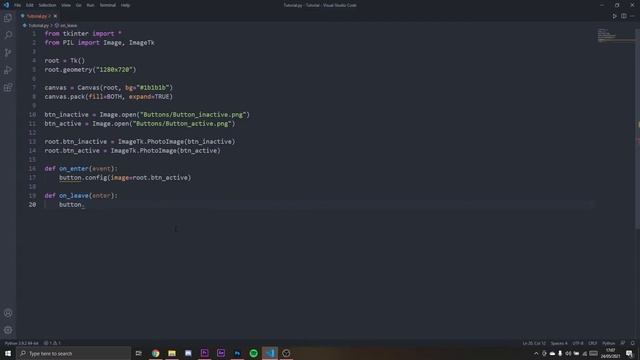Show hidden system tray icons

click(536, 353)
